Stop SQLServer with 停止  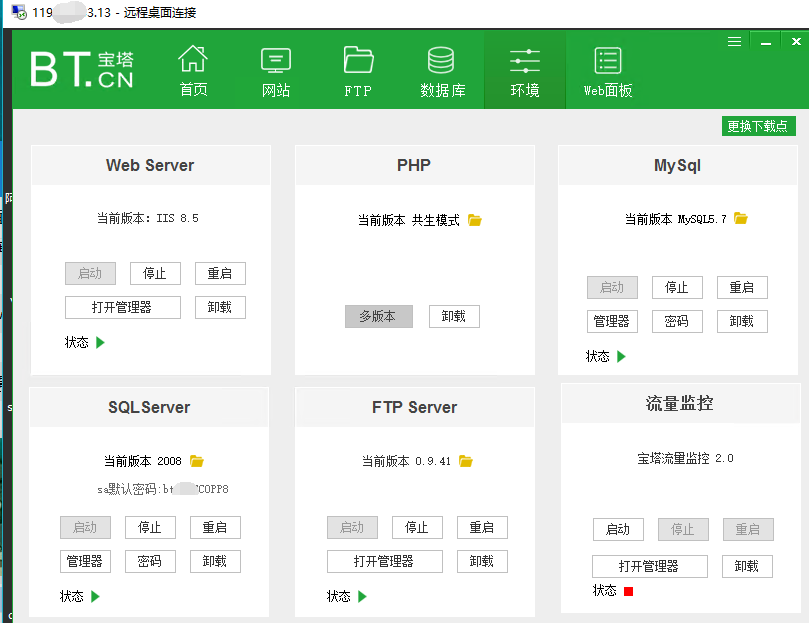tap(150, 528)
